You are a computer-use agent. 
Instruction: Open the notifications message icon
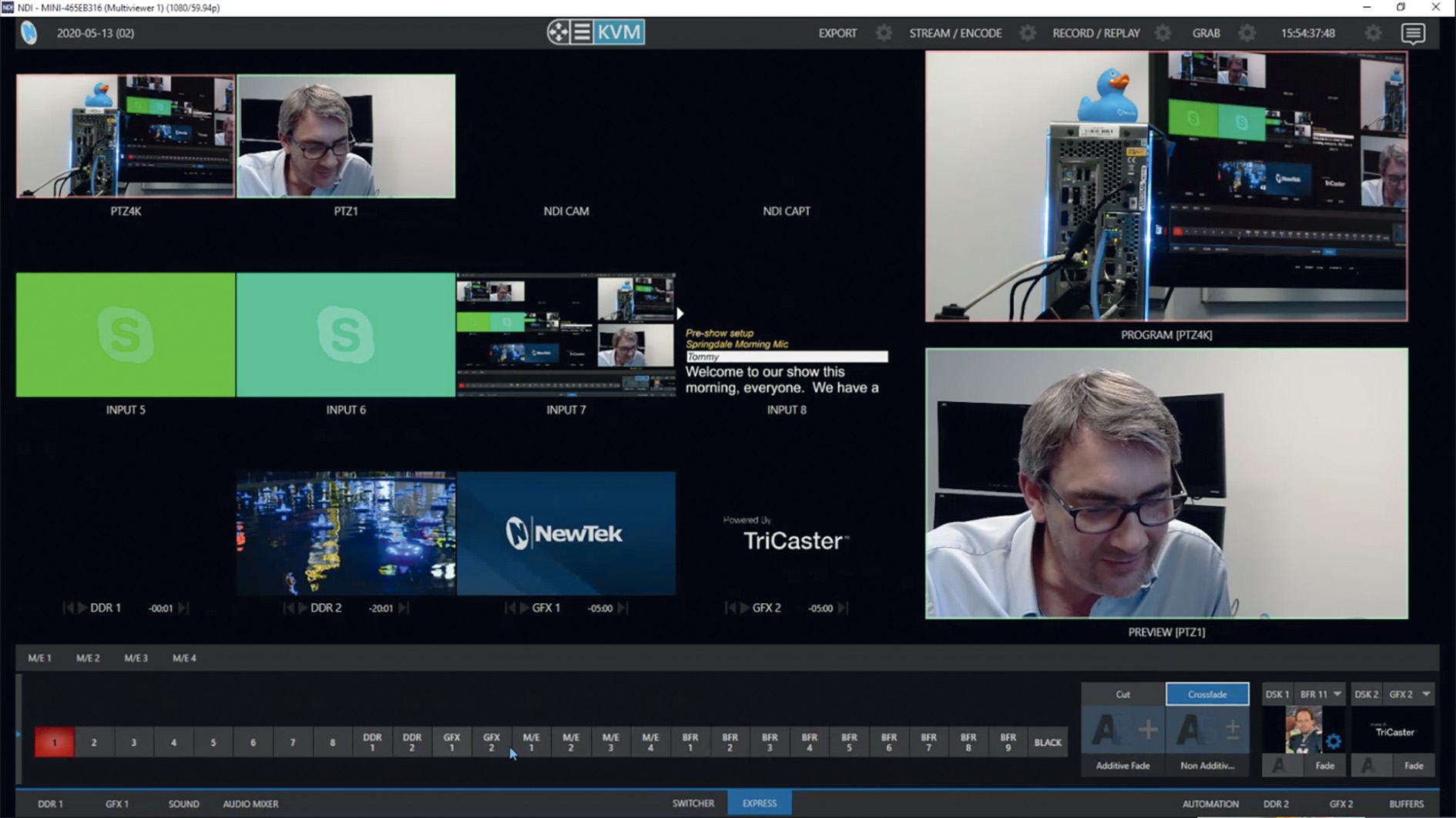pyautogui.click(x=1412, y=33)
